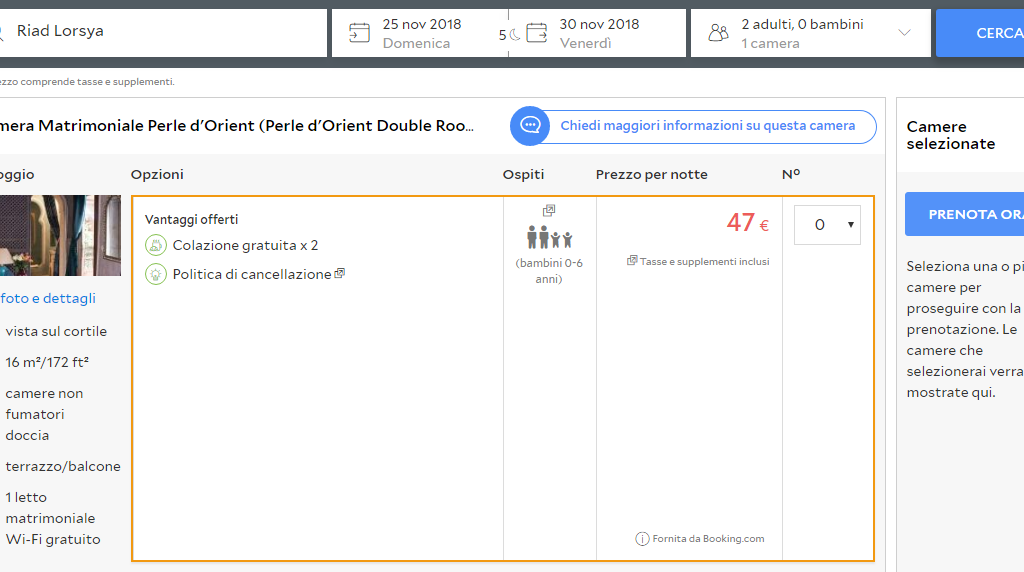Open the foto e dettagli link
The width and height of the screenshot is (1024, 572).
48,298
